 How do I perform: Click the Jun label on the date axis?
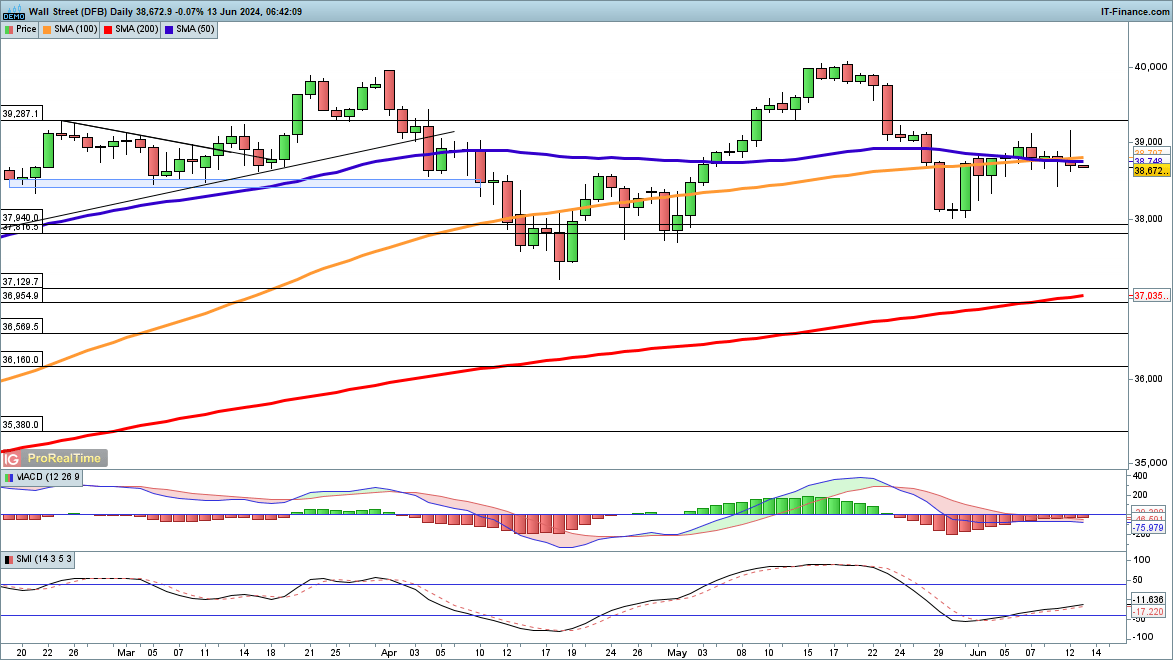977,653
